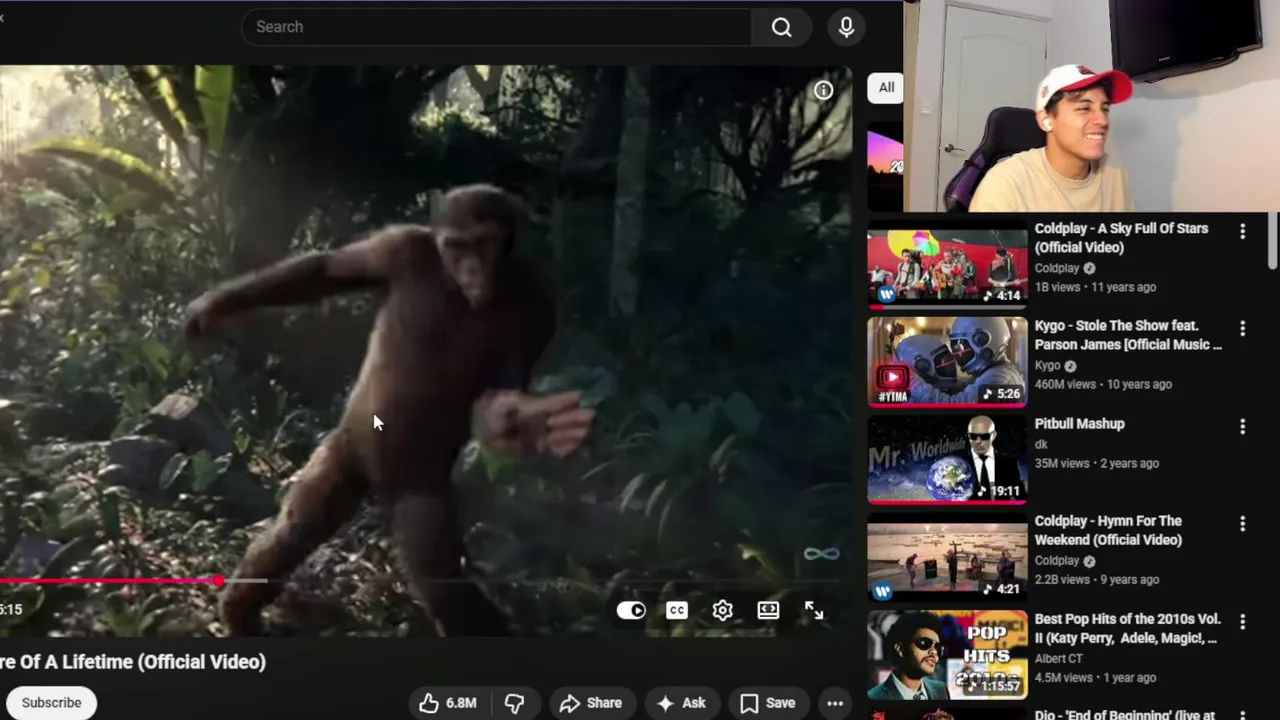Visit Albert CT channel name

pos(1058,659)
